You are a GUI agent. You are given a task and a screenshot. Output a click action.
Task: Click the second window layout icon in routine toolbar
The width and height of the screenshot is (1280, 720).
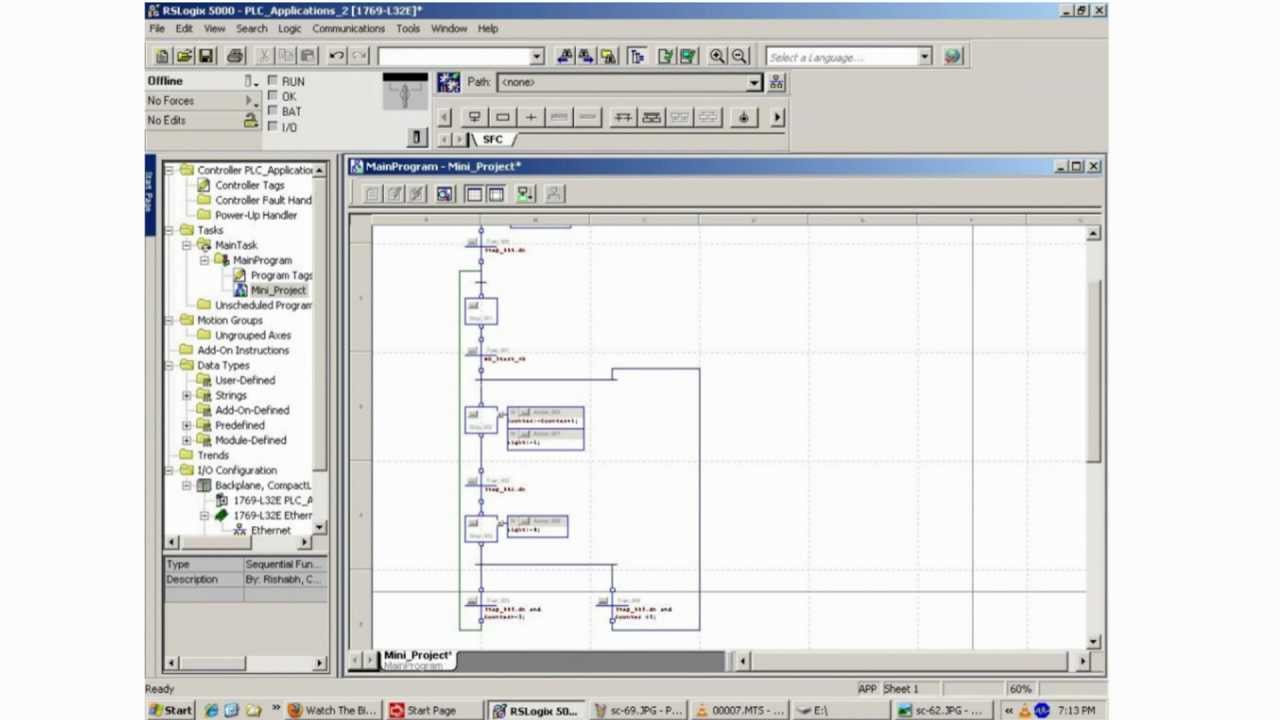pos(496,194)
